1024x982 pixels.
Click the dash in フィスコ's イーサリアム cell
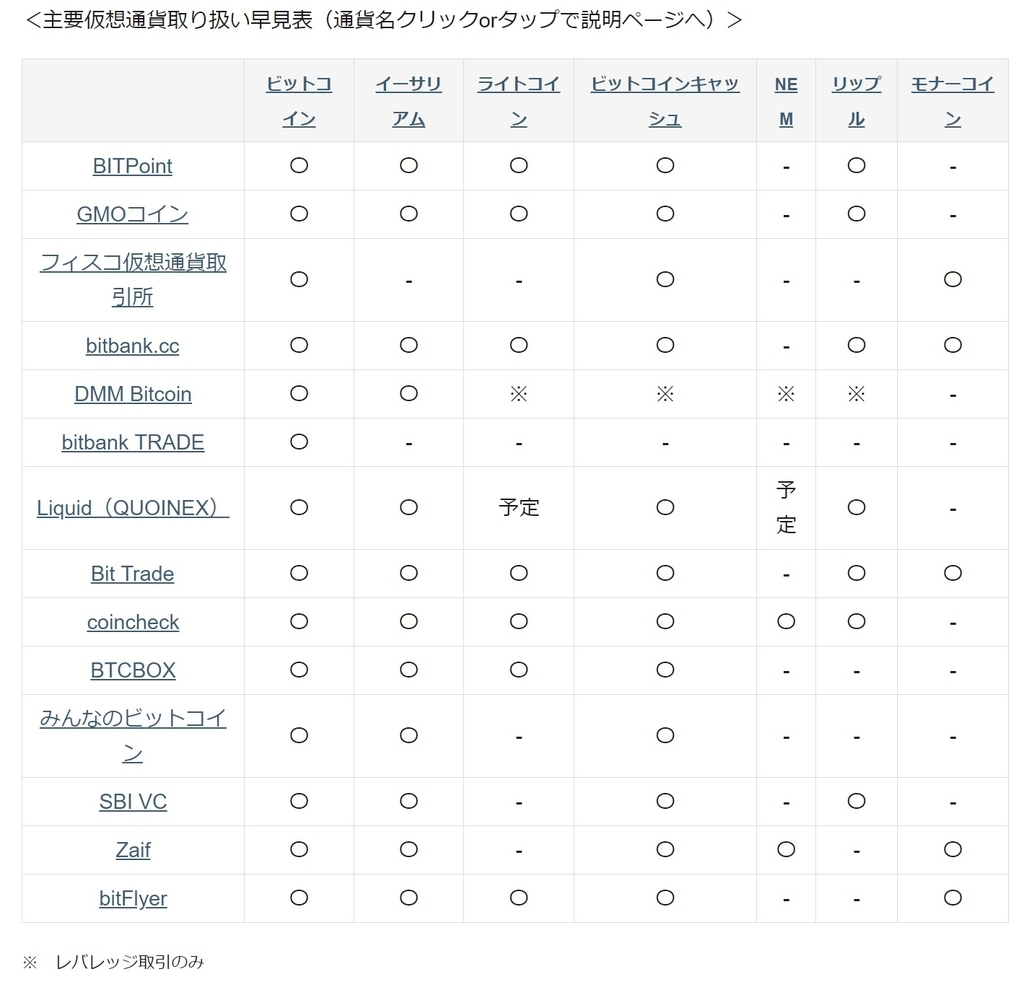408,281
